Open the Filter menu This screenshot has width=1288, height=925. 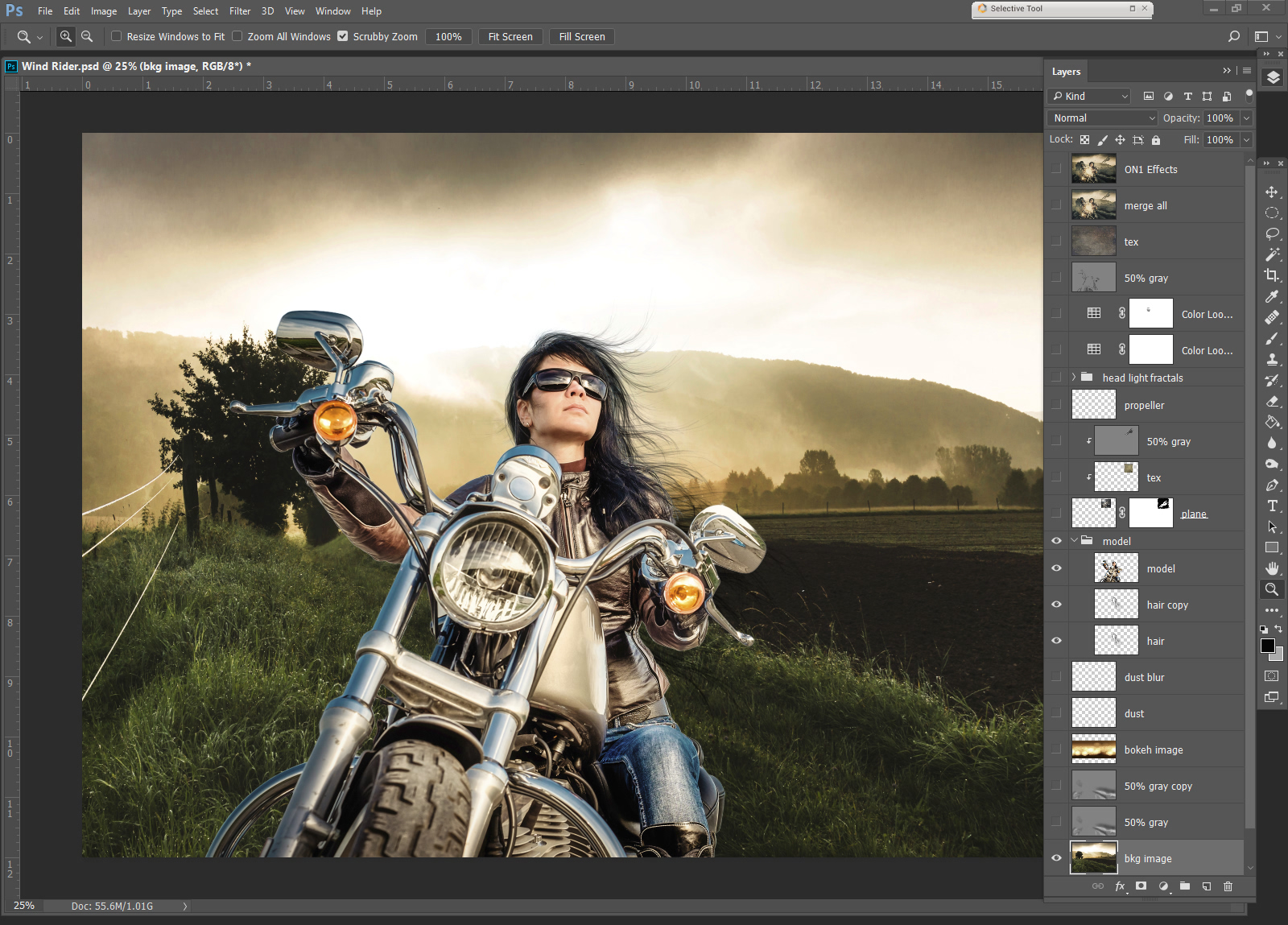pyautogui.click(x=240, y=11)
